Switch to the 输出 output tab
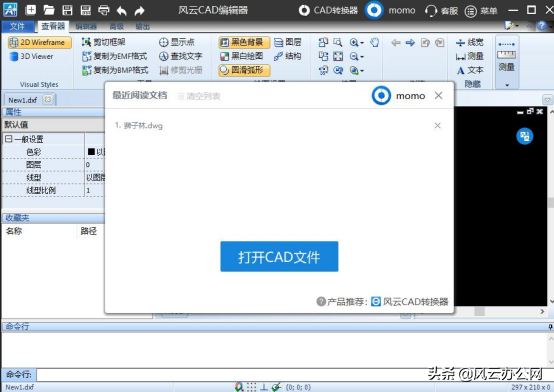Image resolution: width=554 pixels, height=392 pixels. tap(143, 27)
